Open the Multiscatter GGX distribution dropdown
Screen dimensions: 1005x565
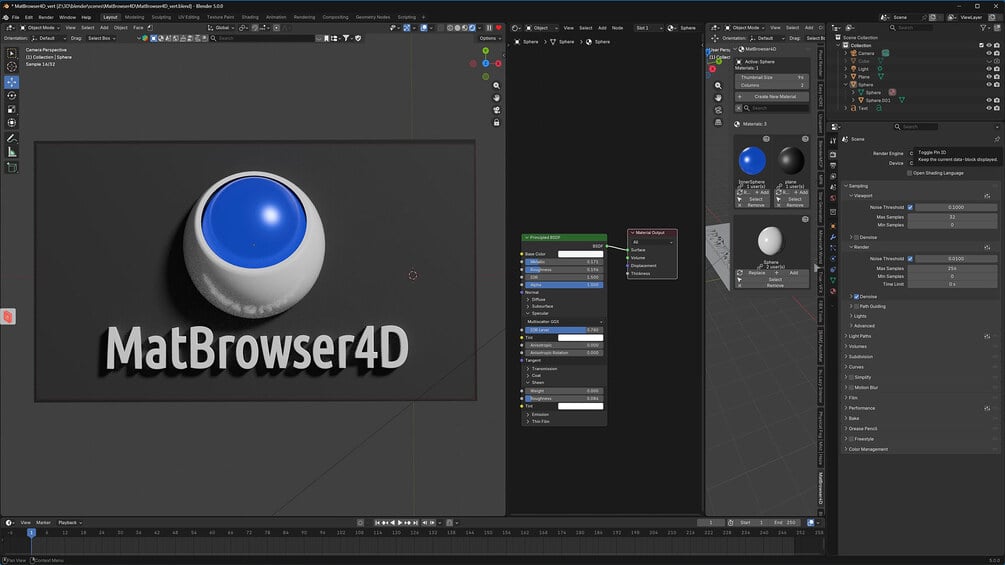(564, 322)
